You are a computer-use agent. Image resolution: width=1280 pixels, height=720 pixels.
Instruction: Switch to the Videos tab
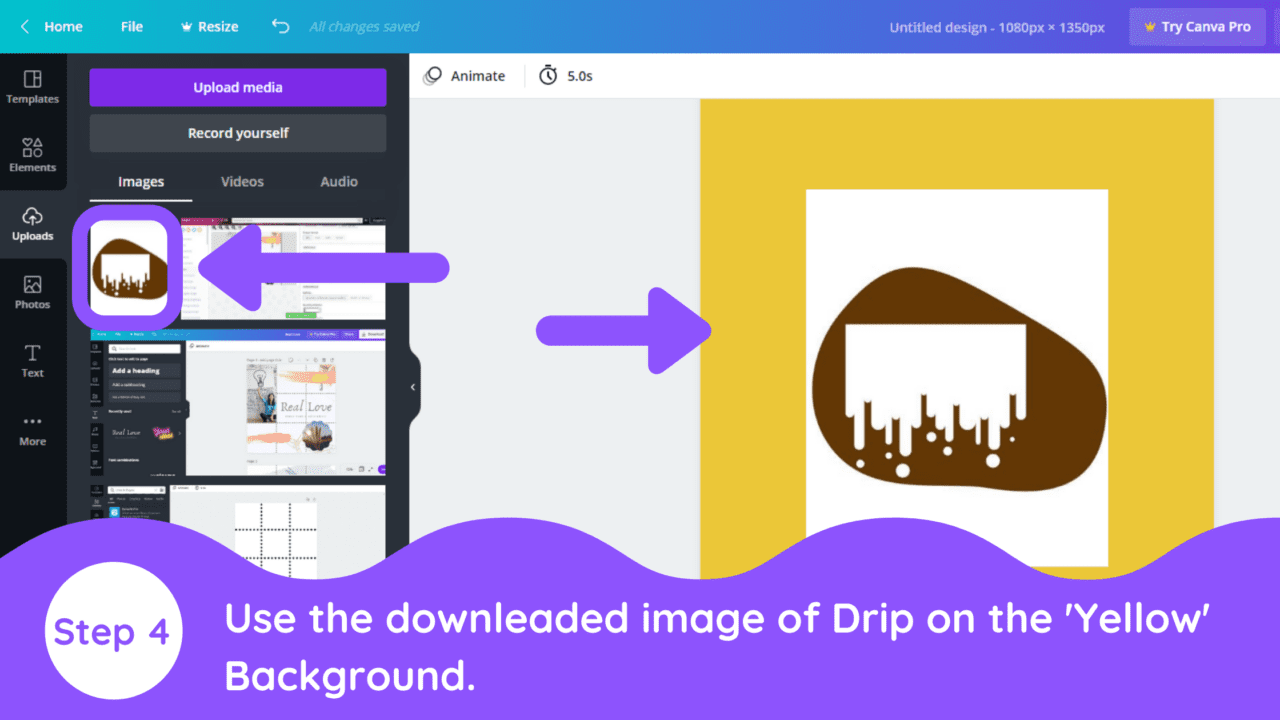[x=242, y=181]
